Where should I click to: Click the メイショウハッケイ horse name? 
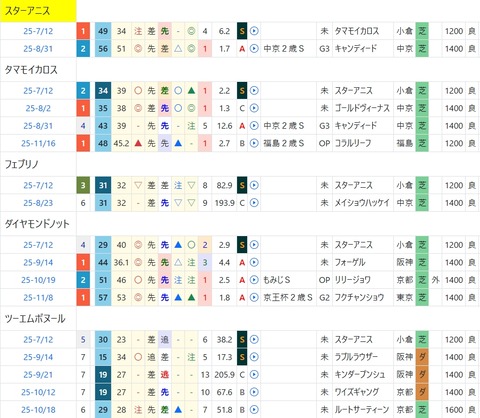click(x=362, y=203)
